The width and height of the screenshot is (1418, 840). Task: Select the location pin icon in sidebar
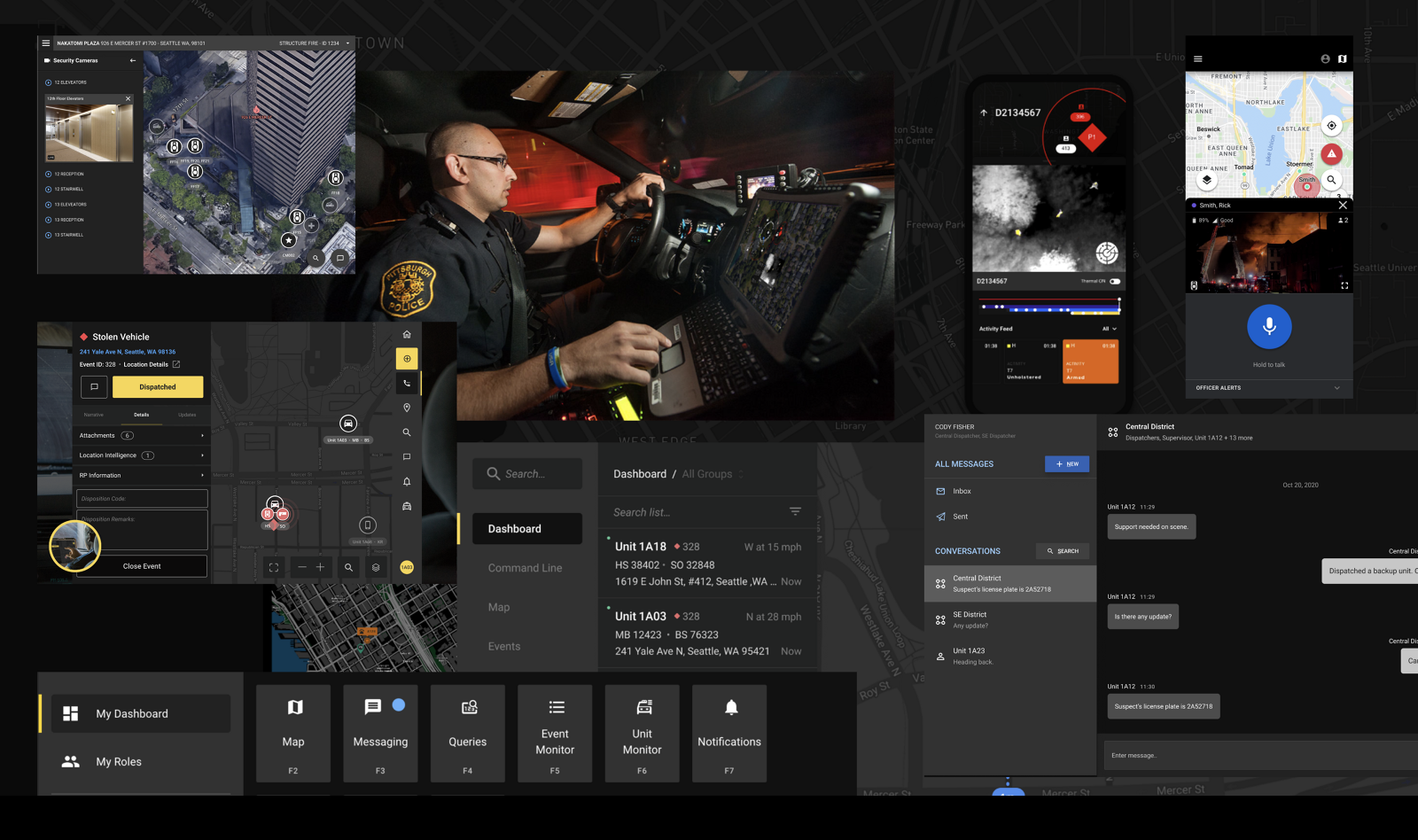[407, 408]
